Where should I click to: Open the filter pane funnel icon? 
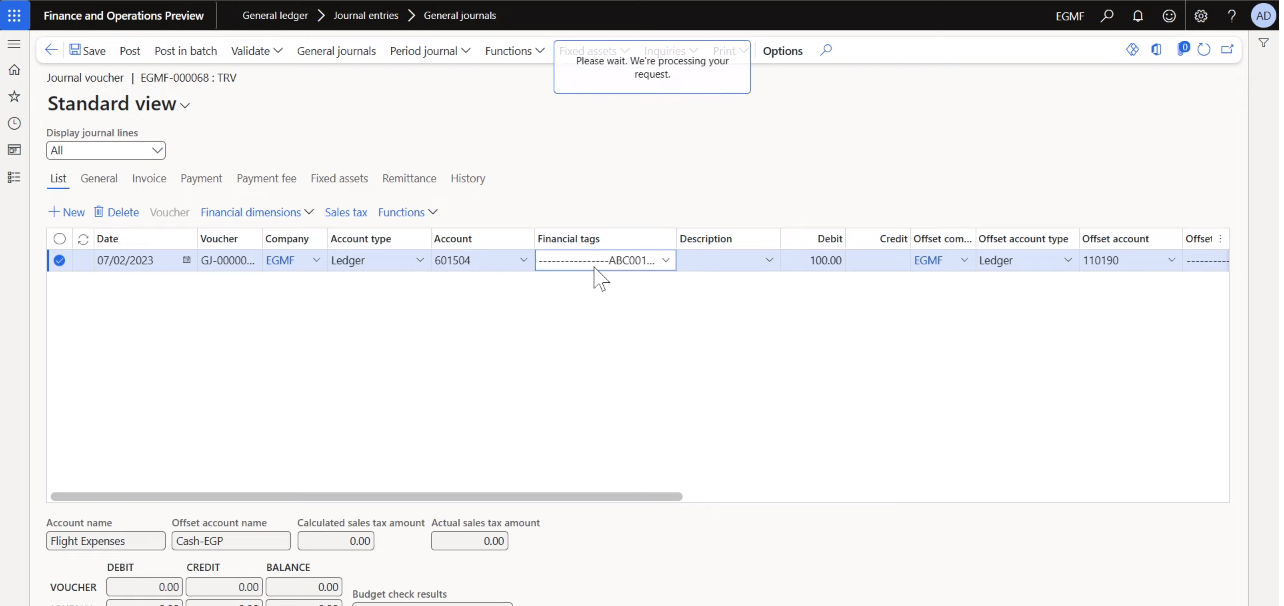[1263, 43]
